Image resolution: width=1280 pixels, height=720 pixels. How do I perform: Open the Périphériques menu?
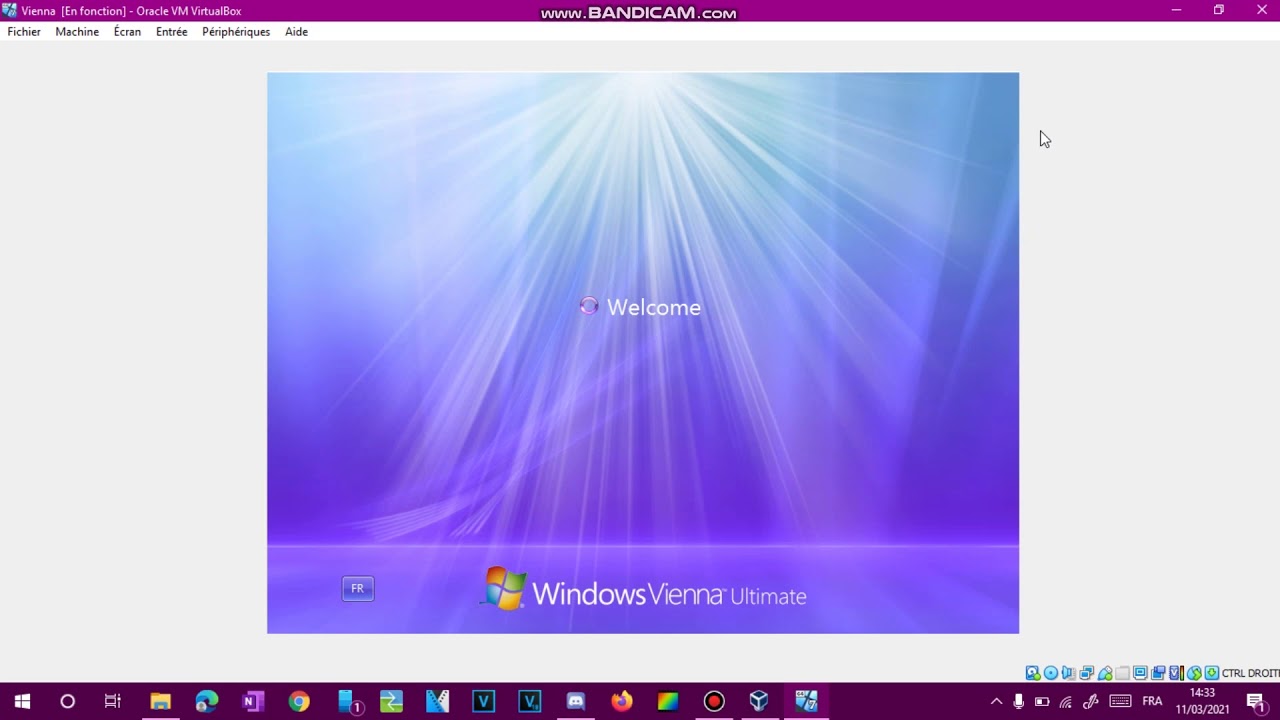(x=236, y=32)
